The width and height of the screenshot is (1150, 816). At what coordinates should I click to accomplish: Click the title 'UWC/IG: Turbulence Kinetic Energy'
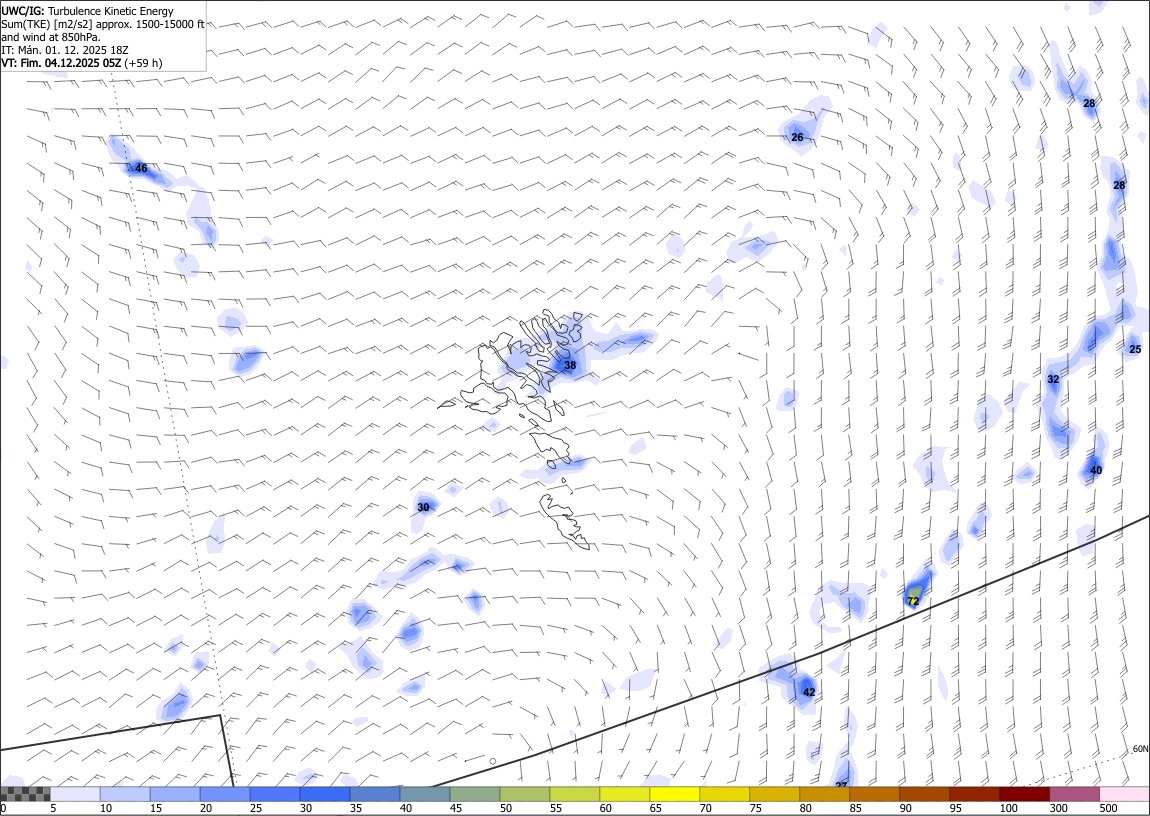pos(87,11)
